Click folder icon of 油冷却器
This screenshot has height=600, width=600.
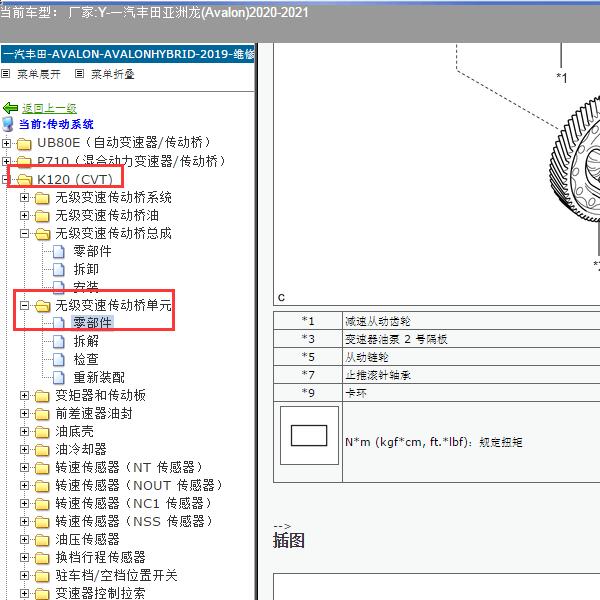tap(42, 450)
